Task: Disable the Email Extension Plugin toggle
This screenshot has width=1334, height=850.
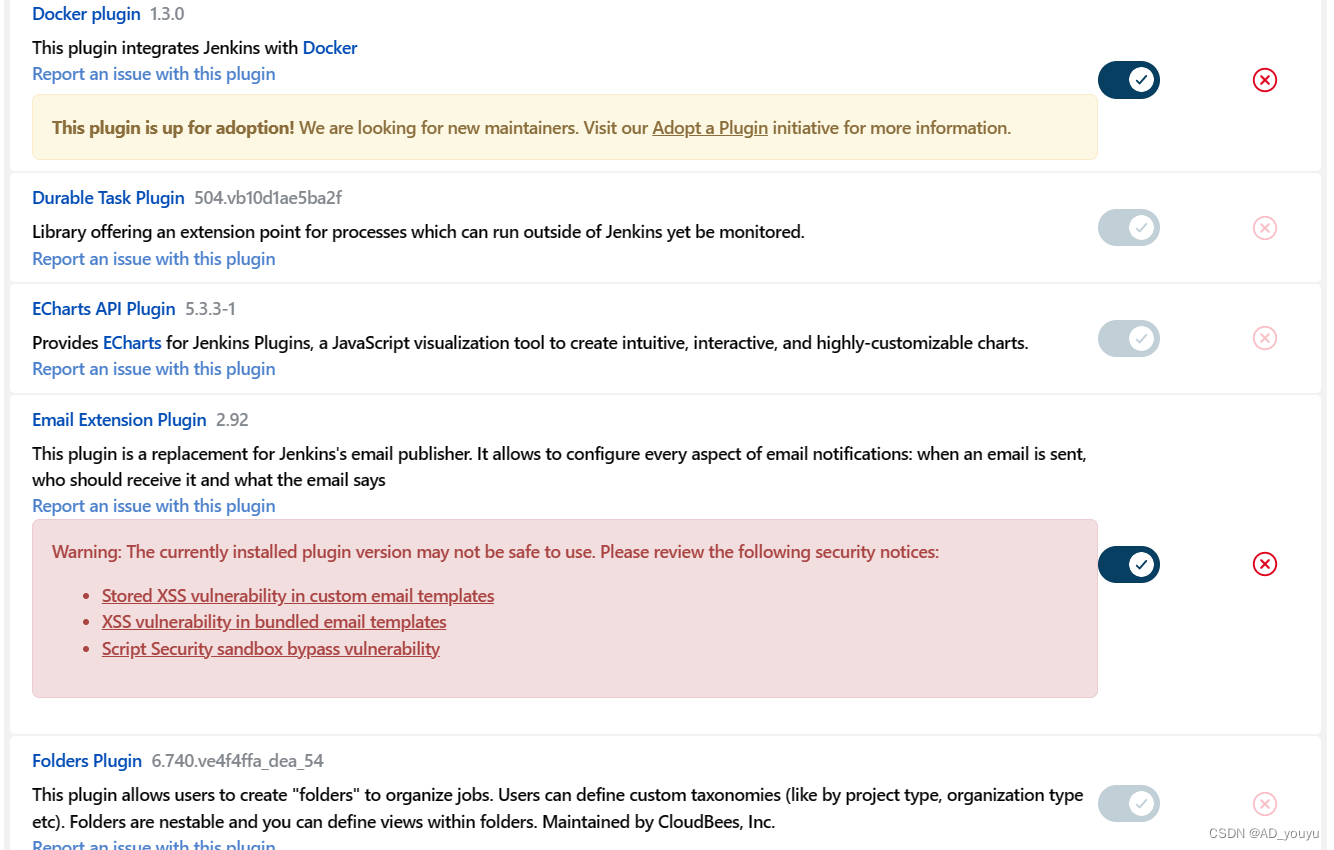Action: pyautogui.click(x=1129, y=564)
